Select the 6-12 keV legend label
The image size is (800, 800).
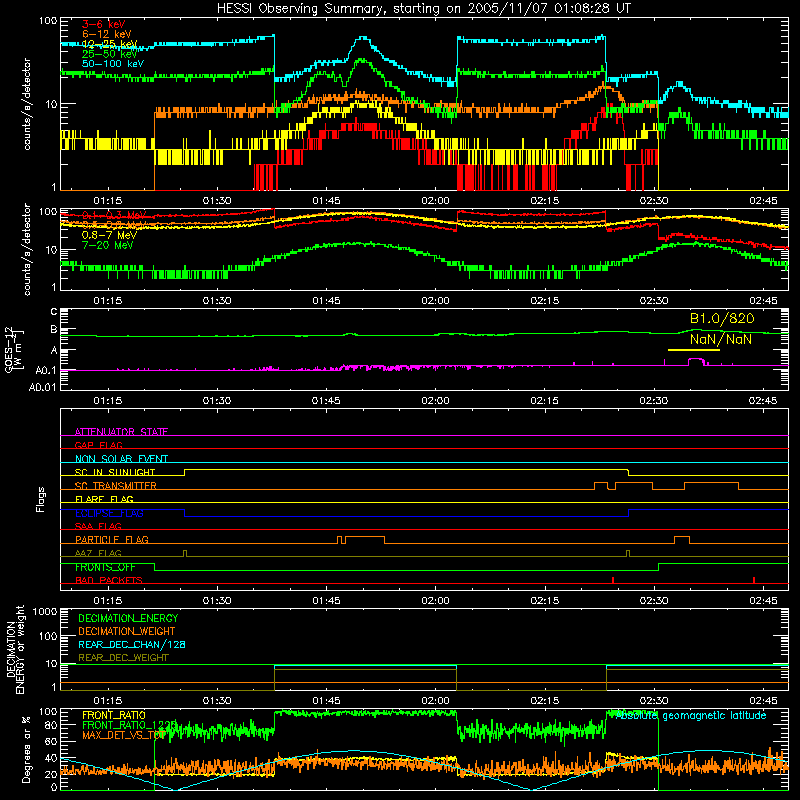(107, 34)
